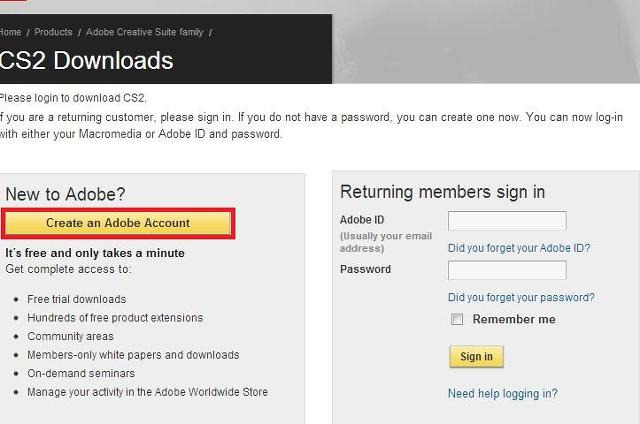The image size is (640, 424).
Task: Click the Create an Adobe Account button
Action: [x=118, y=223]
